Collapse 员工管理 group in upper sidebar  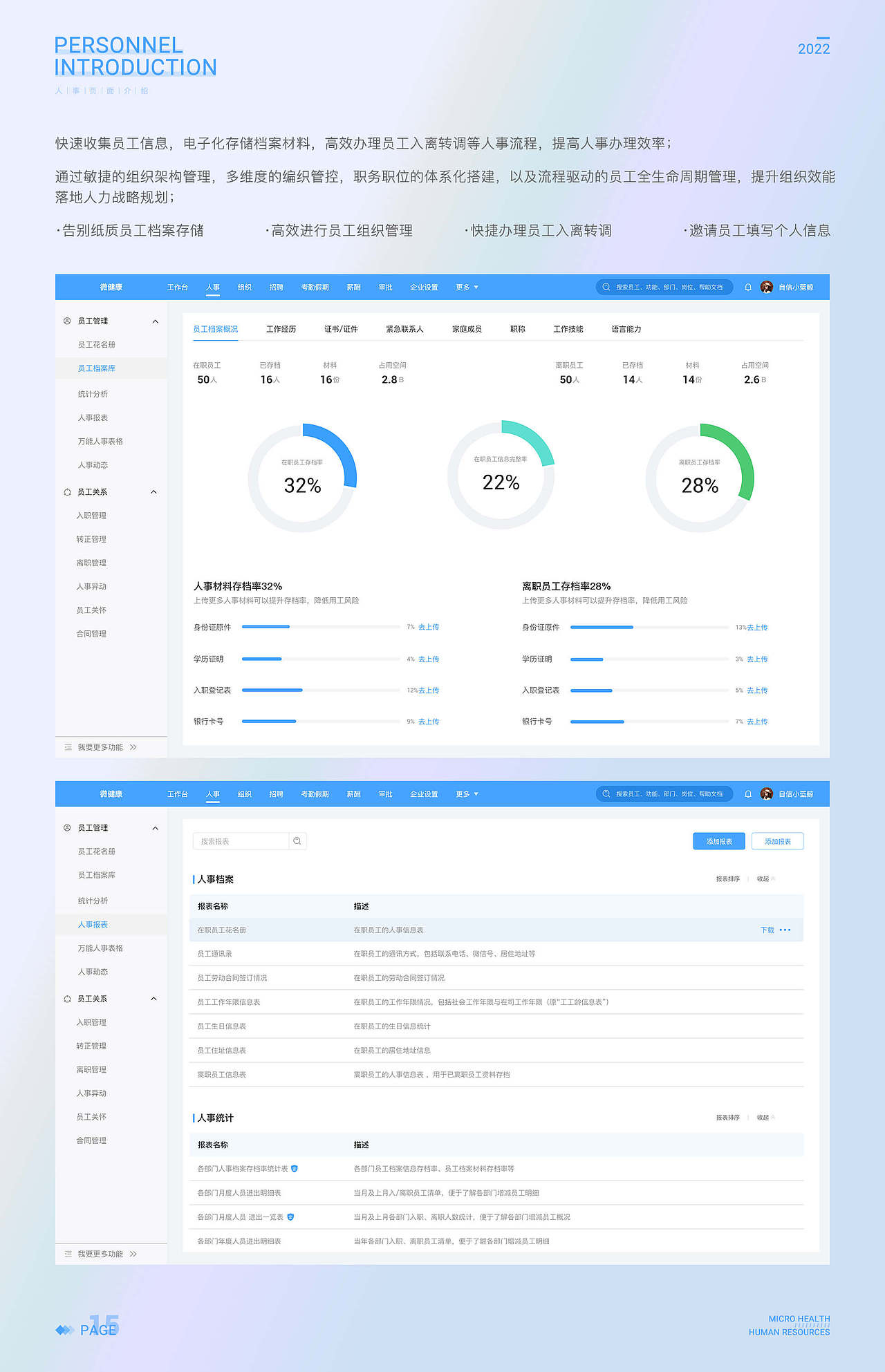(155, 321)
